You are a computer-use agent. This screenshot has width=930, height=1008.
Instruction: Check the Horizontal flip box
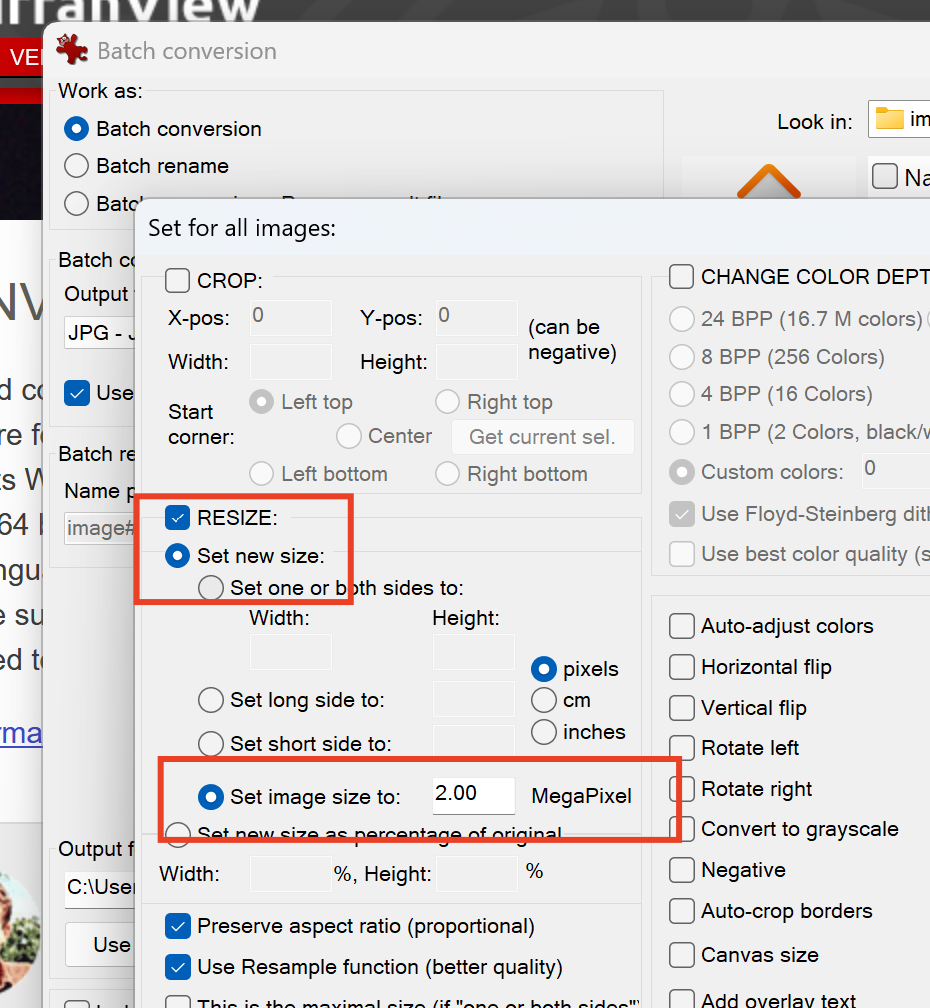tap(682, 667)
